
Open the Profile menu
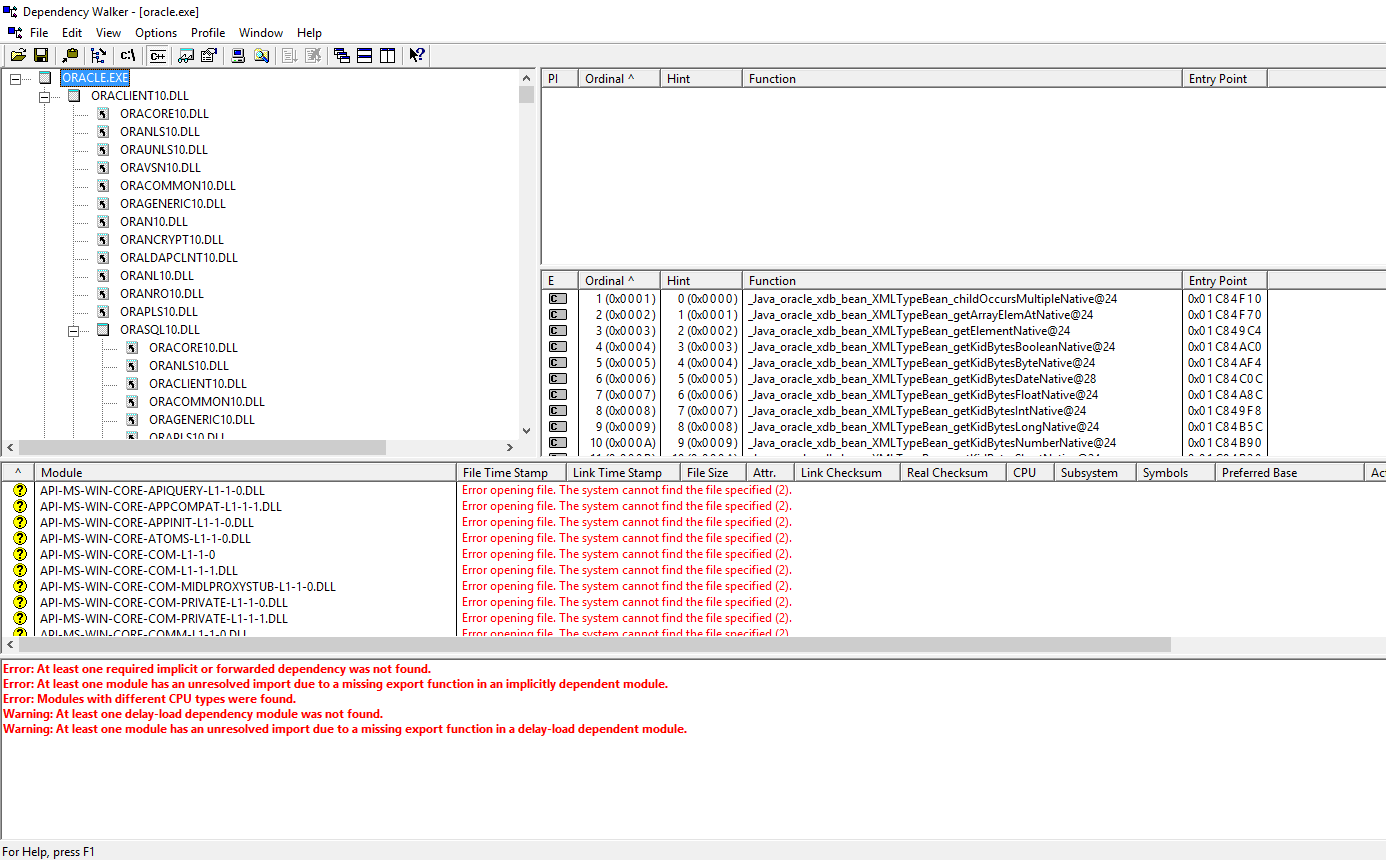(x=208, y=32)
